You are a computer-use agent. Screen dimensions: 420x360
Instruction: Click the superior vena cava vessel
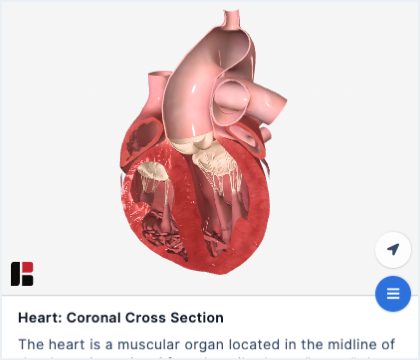coord(156,92)
